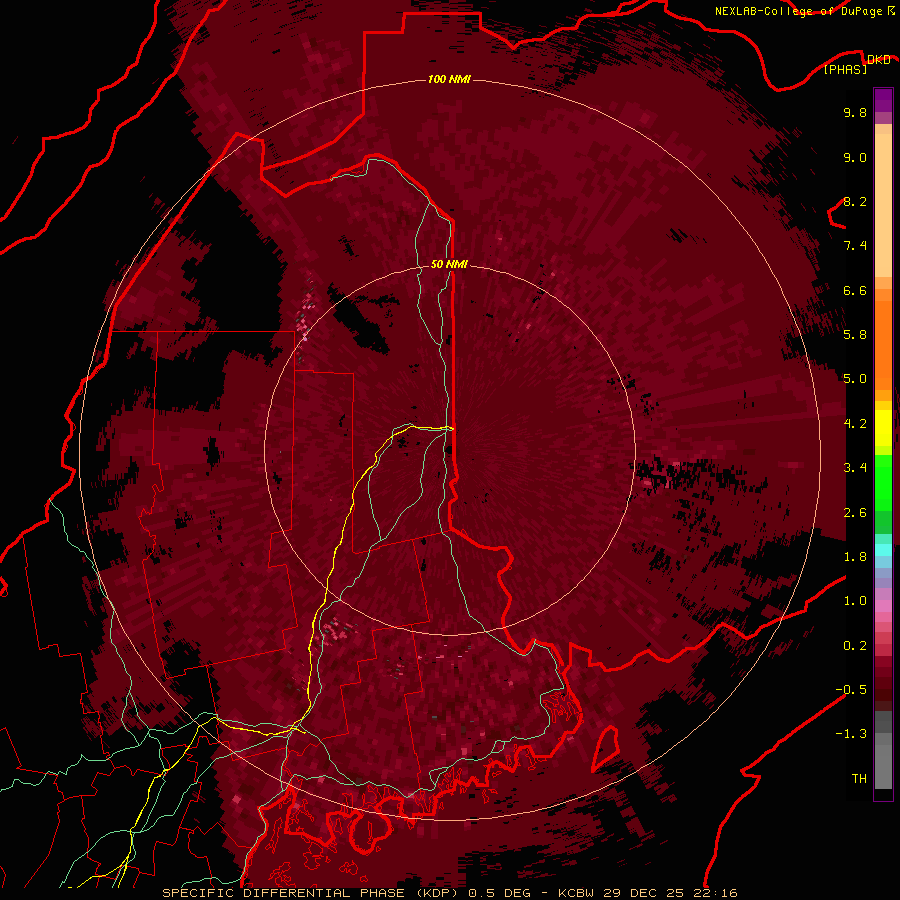
Task: Click the orange segment of the color bar
Action: [883, 344]
